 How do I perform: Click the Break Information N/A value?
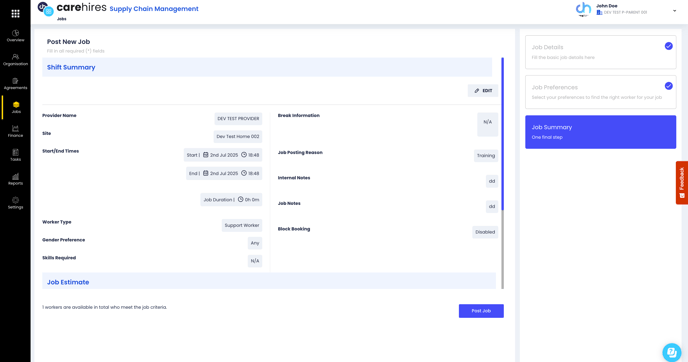click(487, 124)
